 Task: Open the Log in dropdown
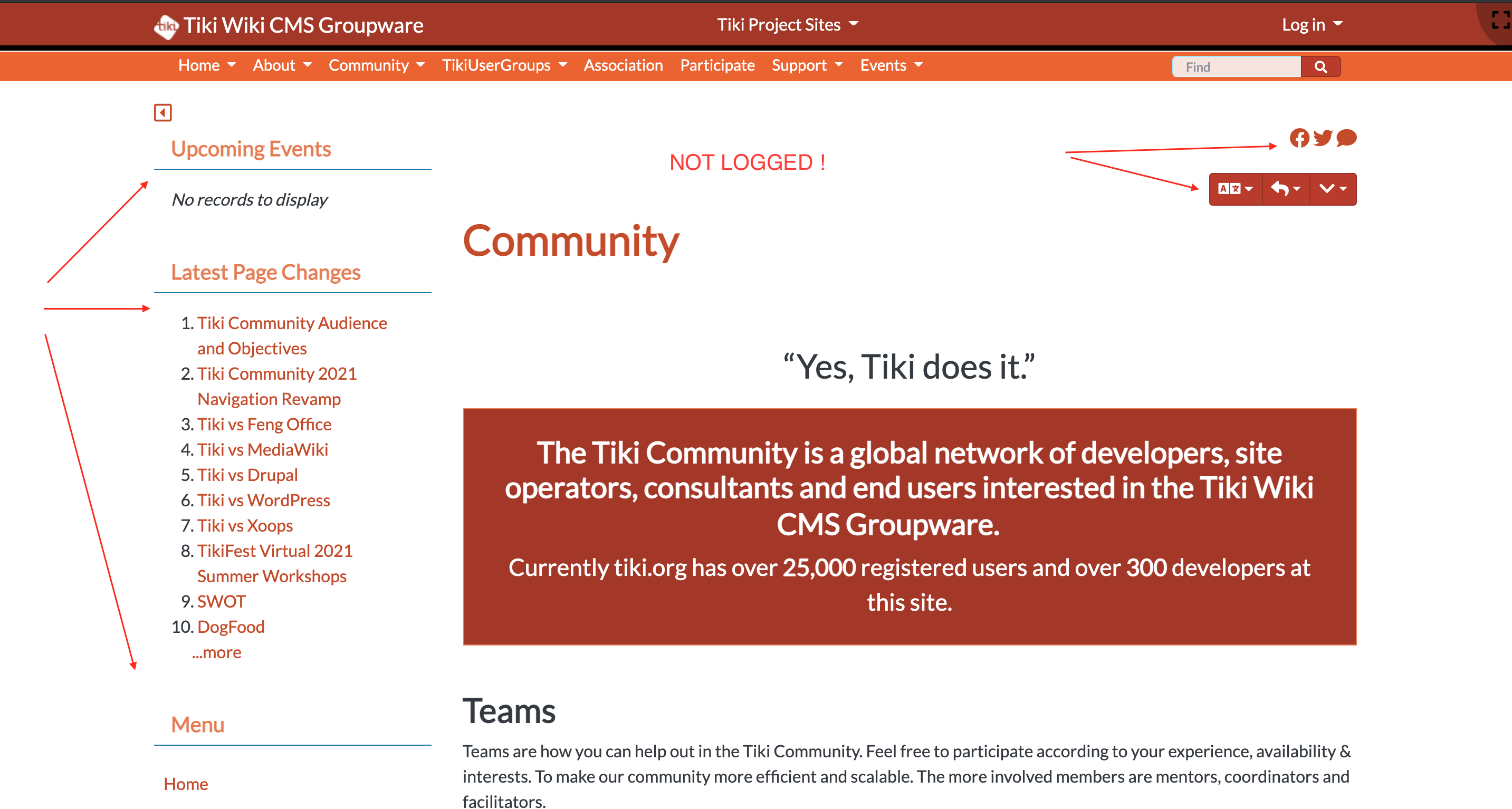1312,25
